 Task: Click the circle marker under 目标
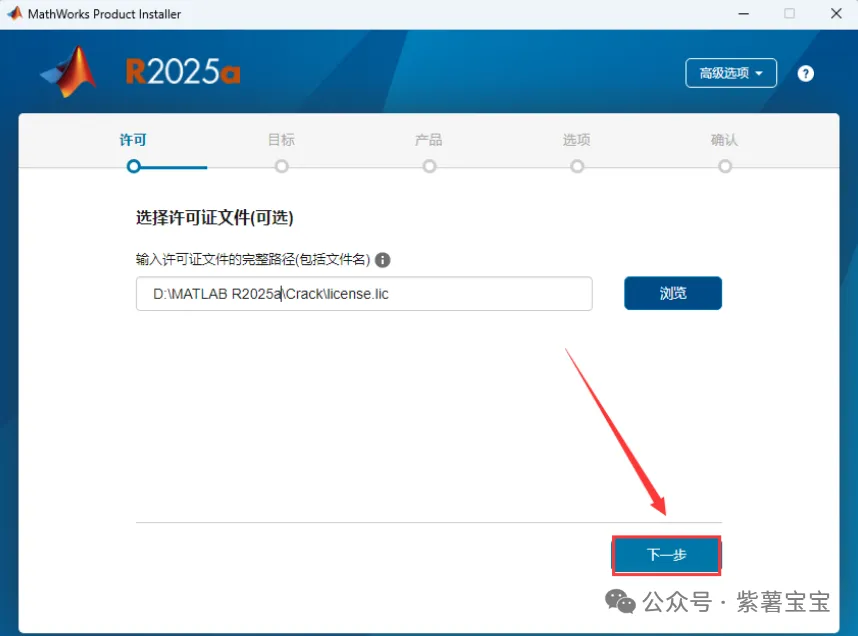click(281, 166)
